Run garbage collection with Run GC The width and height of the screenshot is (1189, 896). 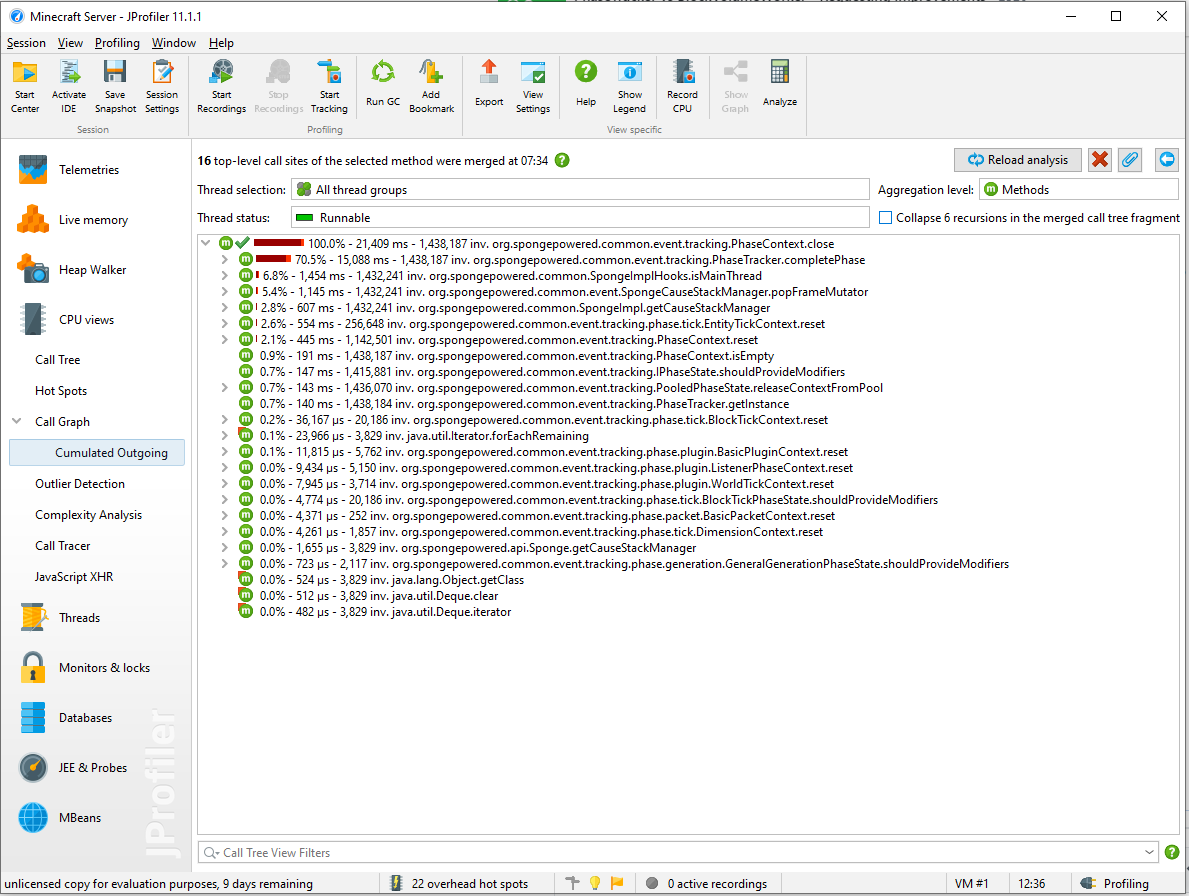coord(382,85)
